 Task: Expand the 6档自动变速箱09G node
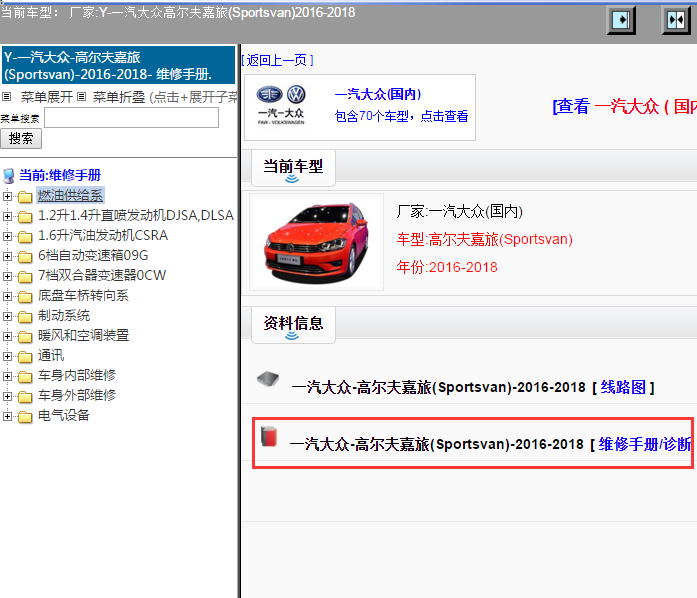click(x=7, y=256)
